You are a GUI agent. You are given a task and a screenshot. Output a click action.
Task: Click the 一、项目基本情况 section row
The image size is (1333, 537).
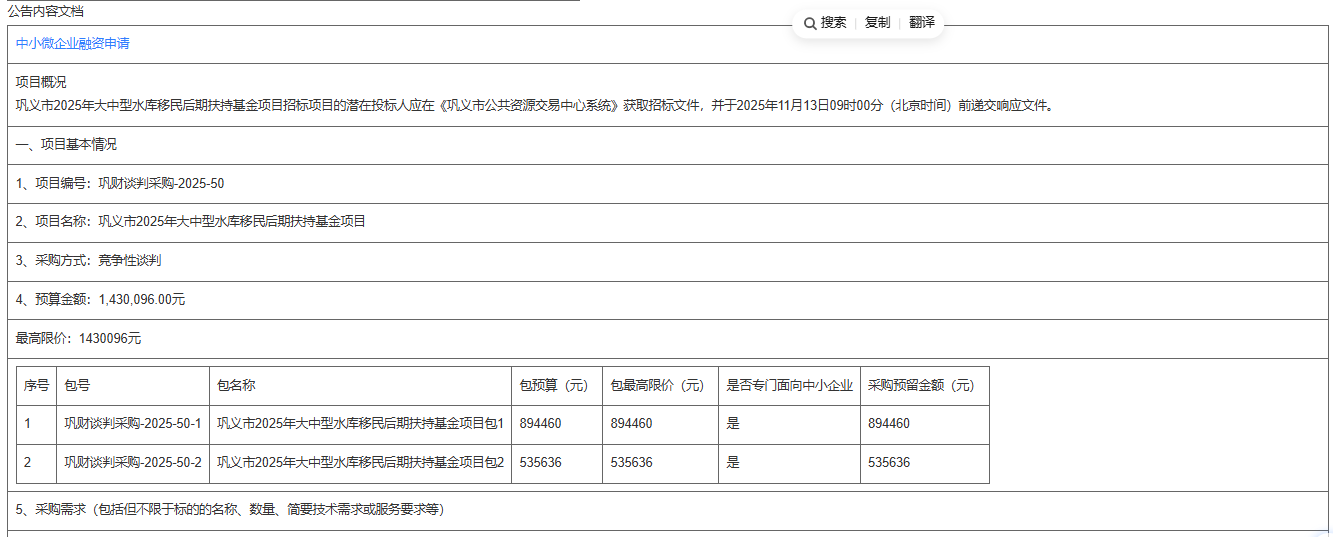[x=67, y=145]
